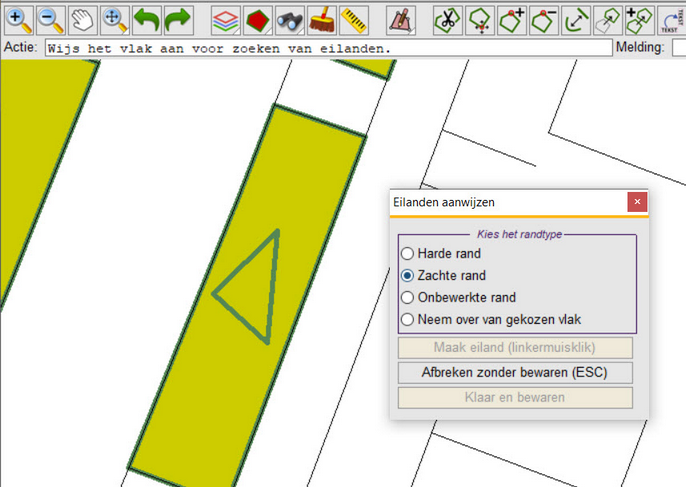Open the binoculars search tool
This screenshot has width=686, height=487.
[x=290, y=20]
